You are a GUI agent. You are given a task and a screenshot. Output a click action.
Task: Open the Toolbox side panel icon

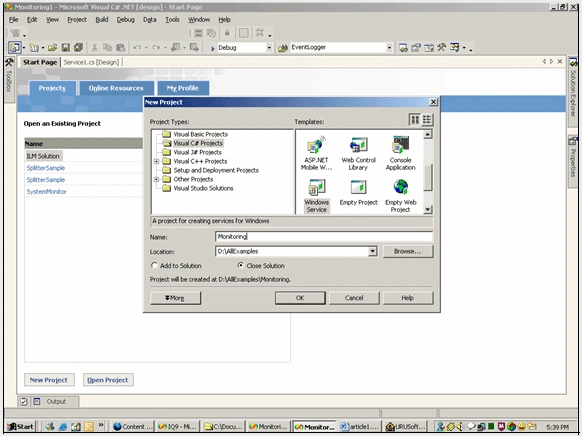[x=9, y=62]
